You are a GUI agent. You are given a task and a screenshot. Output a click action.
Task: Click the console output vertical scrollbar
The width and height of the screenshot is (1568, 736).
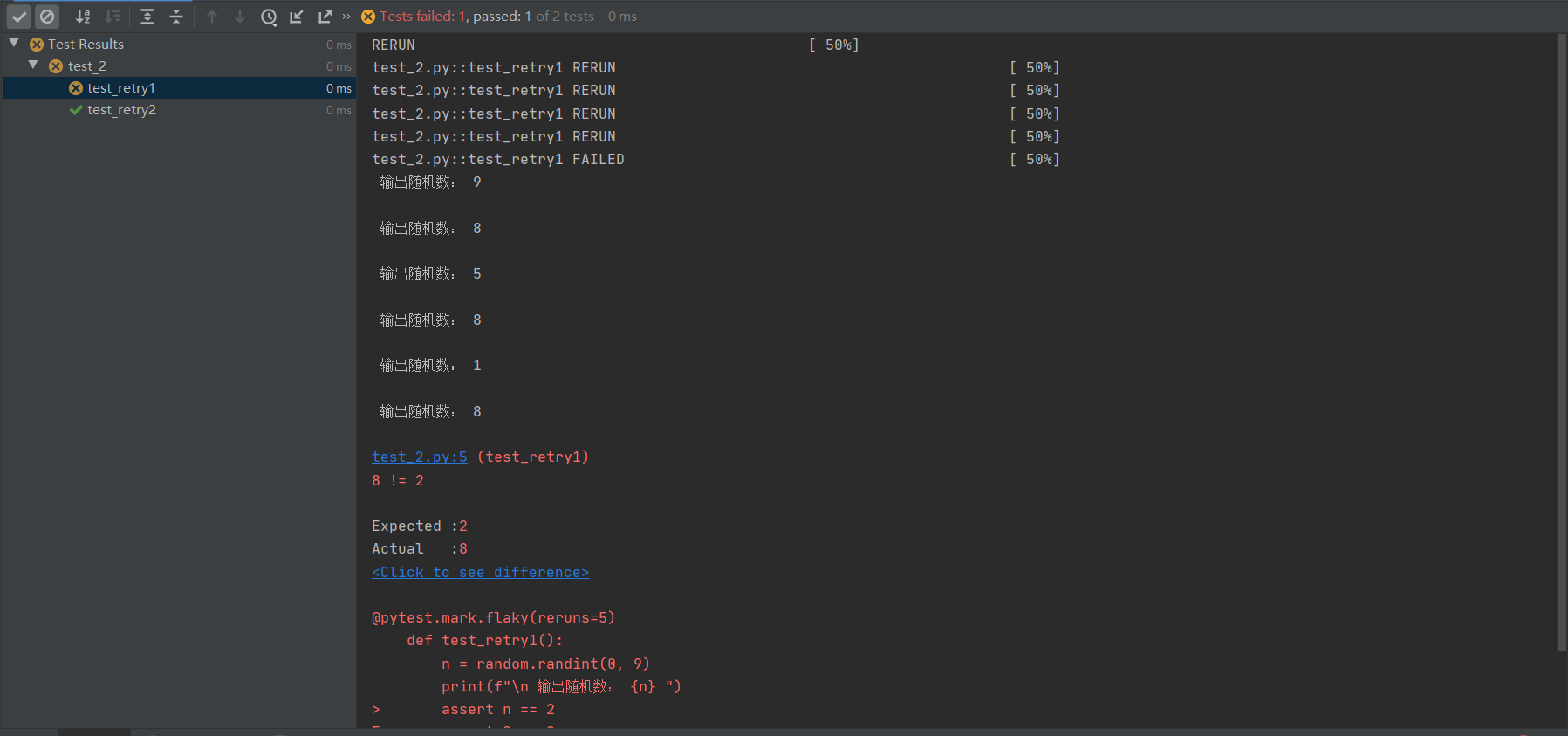point(1561,342)
